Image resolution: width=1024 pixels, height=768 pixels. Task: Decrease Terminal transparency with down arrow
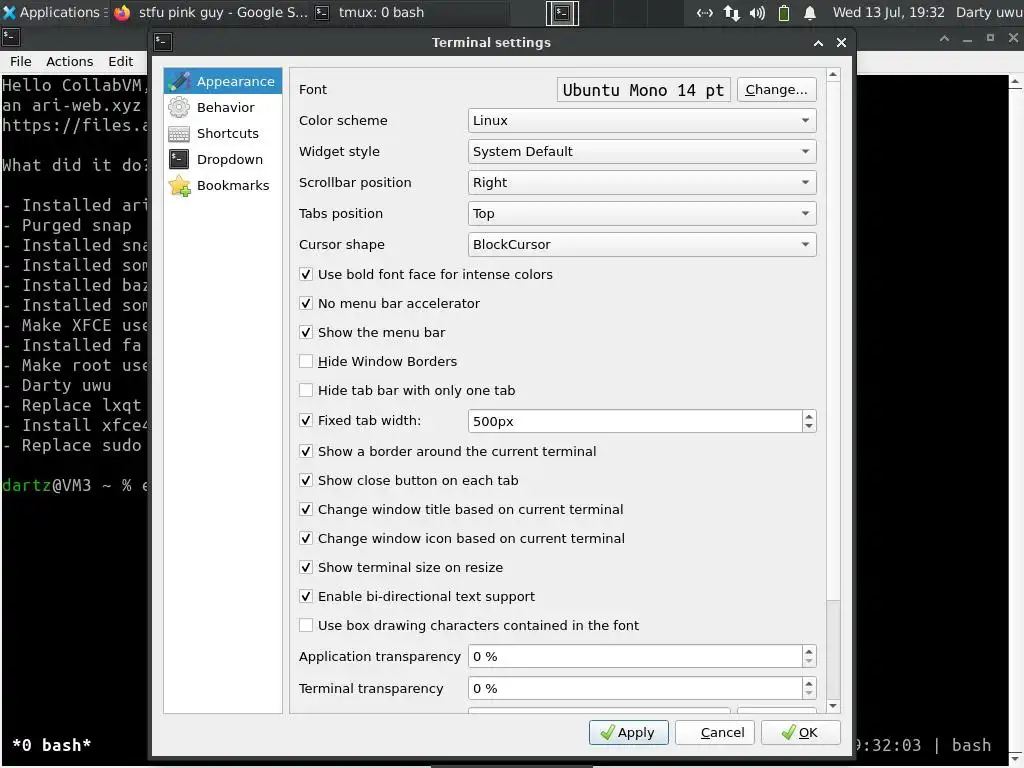click(809, 694)
